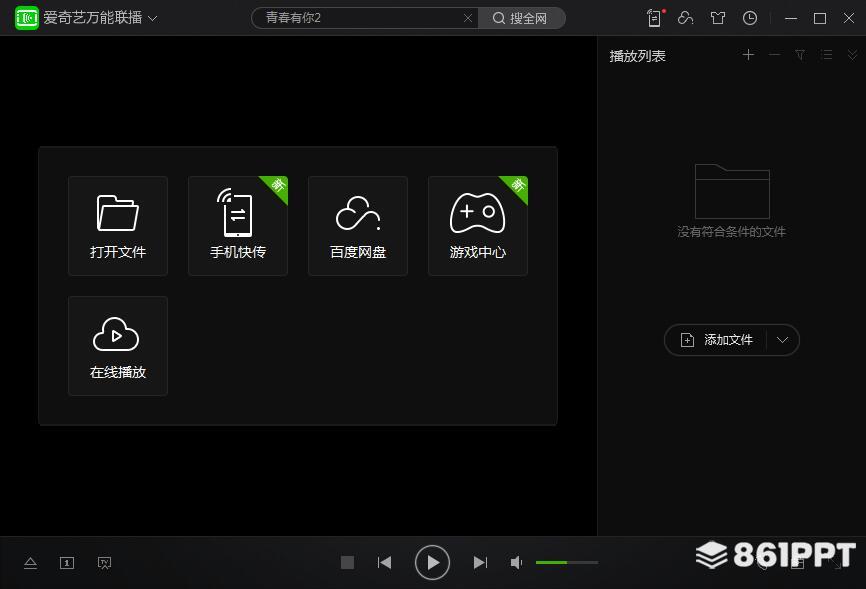This screenshot has width=866, height=589.
Task: Open the 在线播放 tile
Action: 118,346
